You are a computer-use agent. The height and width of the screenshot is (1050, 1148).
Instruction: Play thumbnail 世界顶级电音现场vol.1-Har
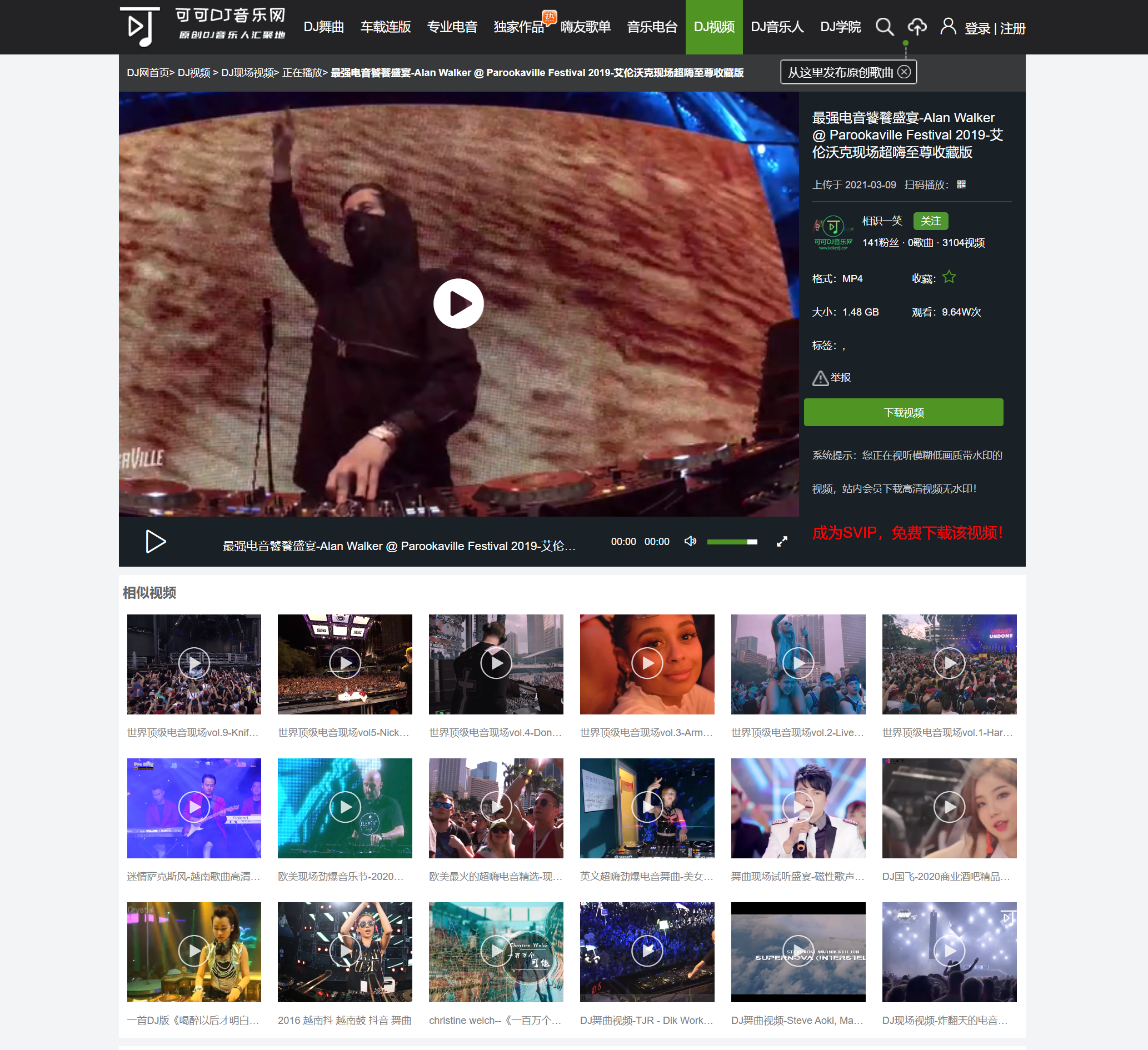click(949, 664)
